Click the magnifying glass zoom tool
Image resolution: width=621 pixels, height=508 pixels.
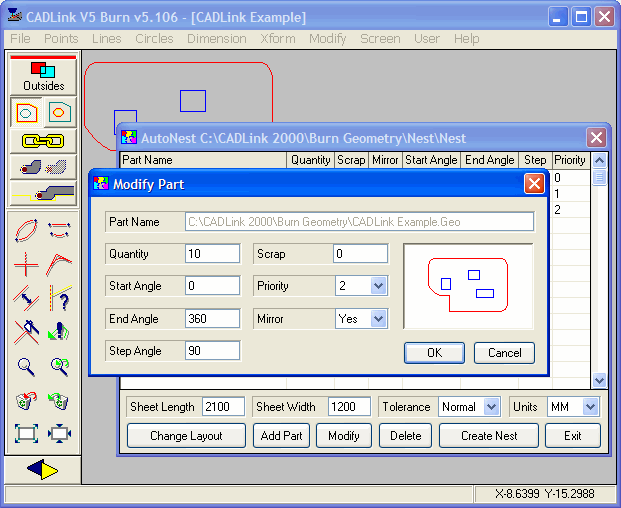pos(26,367)
